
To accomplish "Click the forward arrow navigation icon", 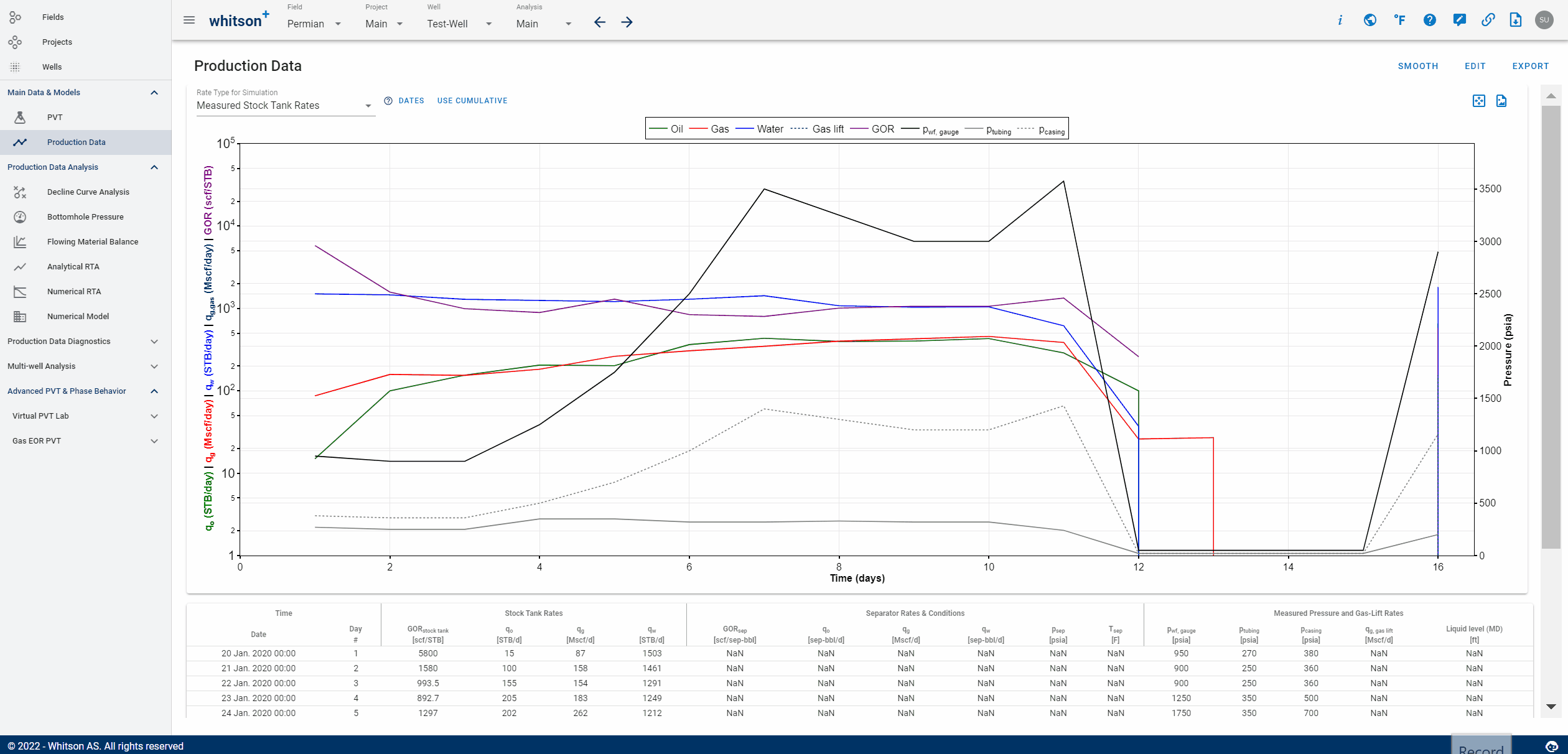I will (x=627, y=22).
